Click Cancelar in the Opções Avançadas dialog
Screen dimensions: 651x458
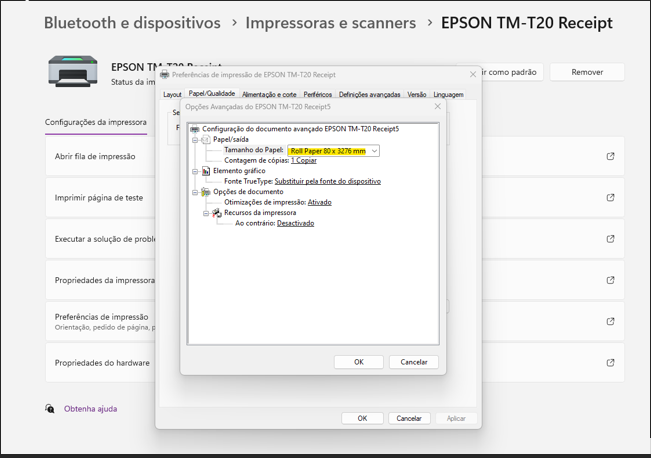pyautogui.click(x=414, y=362)
